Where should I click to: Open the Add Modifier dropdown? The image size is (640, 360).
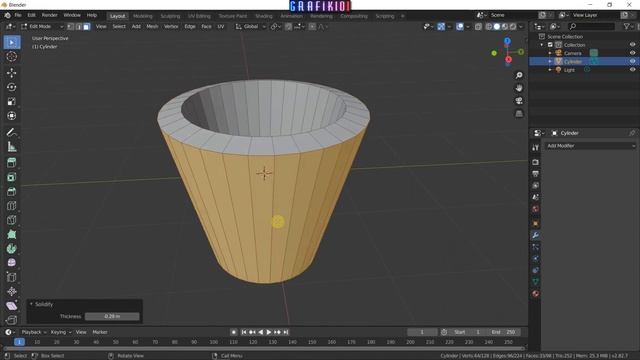[591, 146]
